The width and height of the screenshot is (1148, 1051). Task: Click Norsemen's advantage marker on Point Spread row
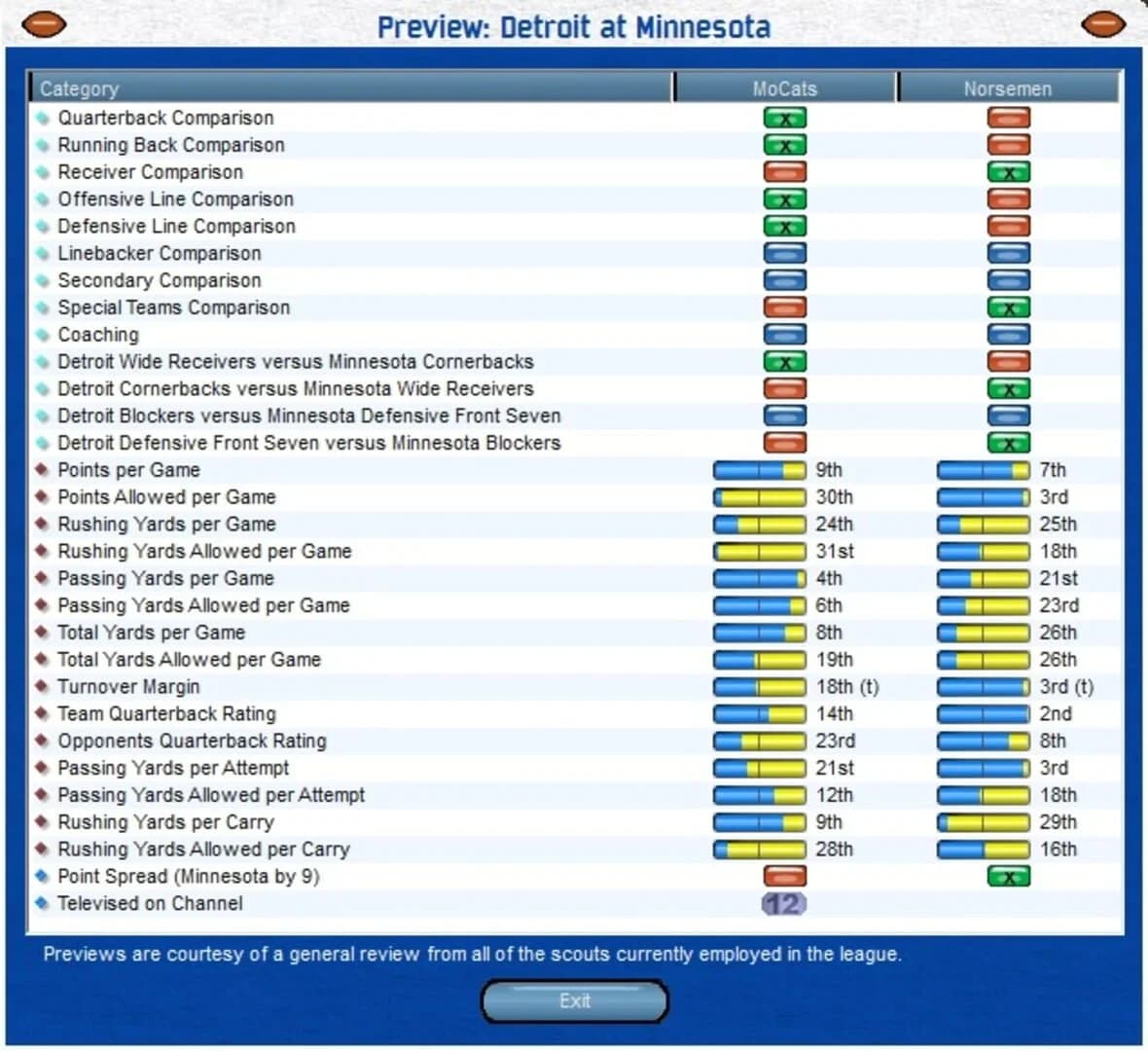click(x=1009, y=876)
